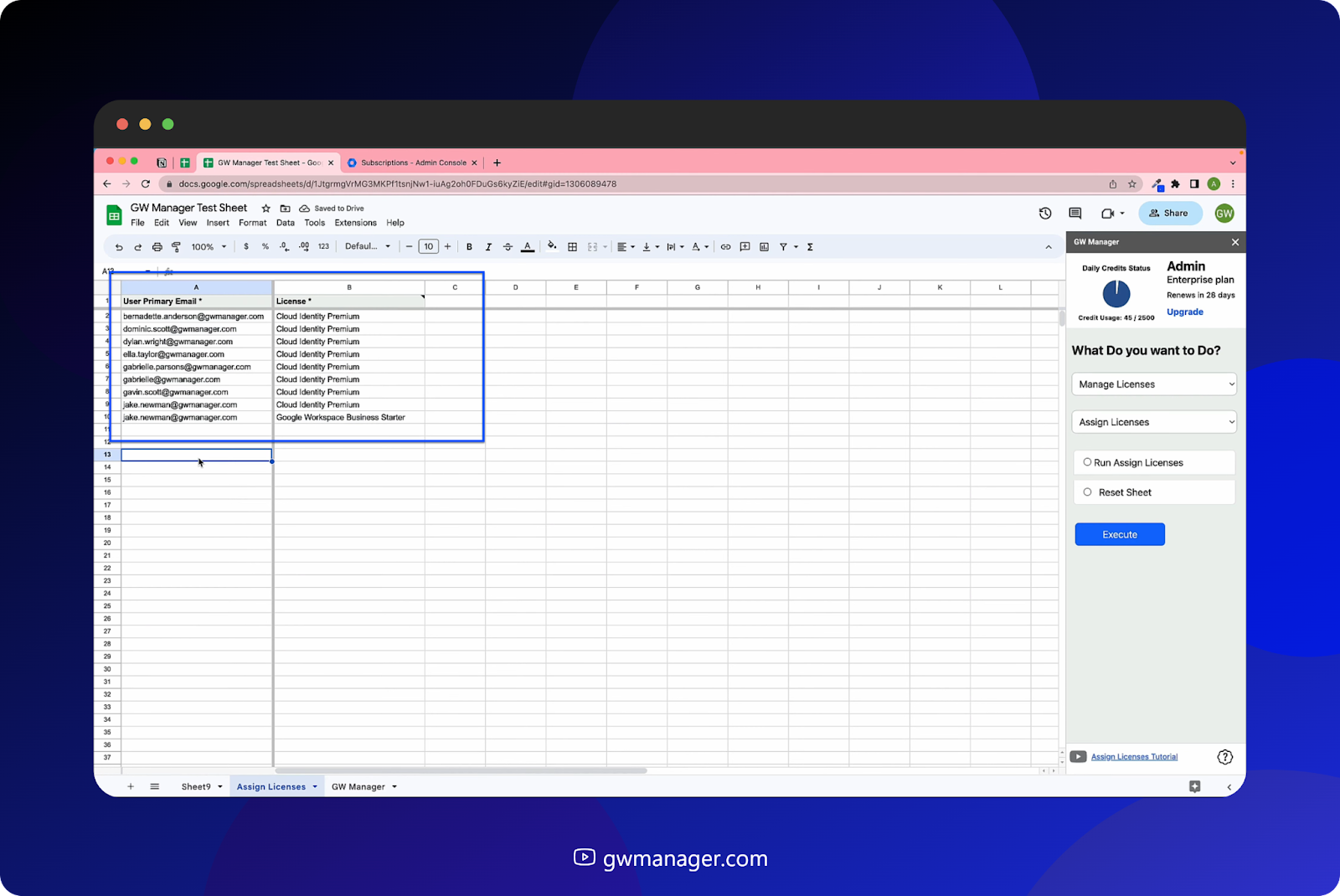
Task: Apply strikethrough formatting
Action: coord(508,247)
